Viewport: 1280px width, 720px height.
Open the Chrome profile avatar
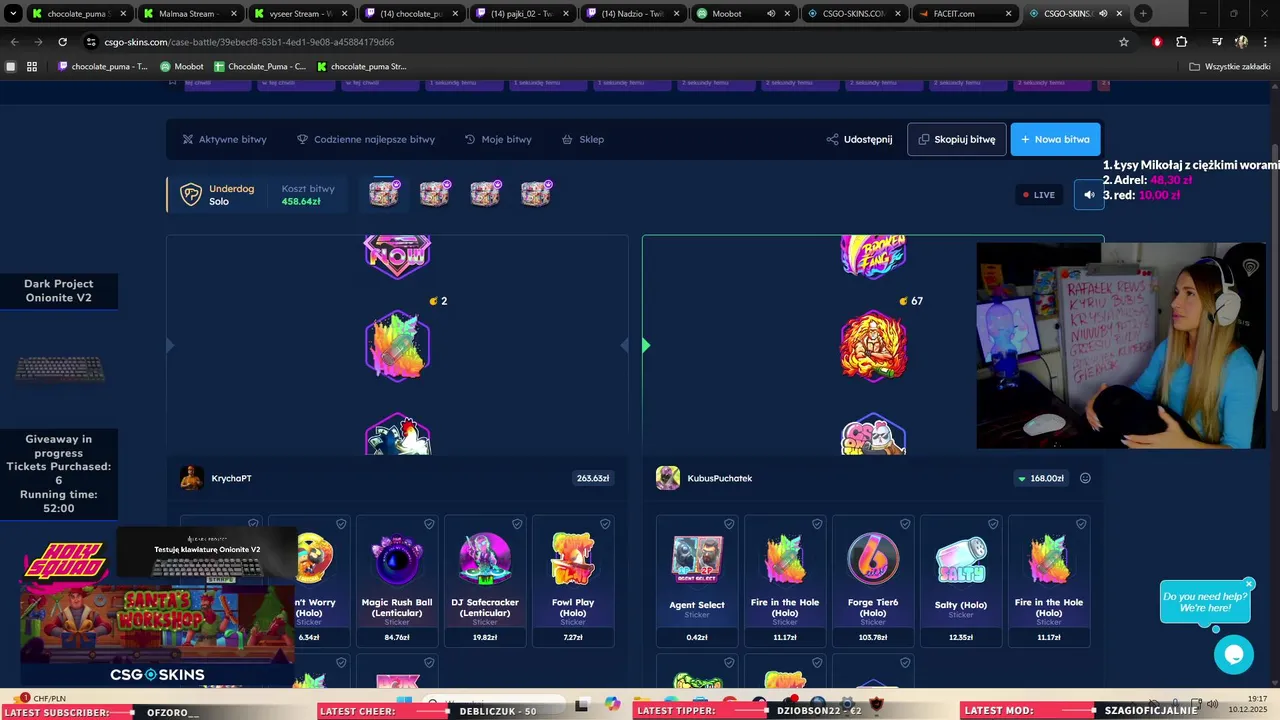[1241, 42]
